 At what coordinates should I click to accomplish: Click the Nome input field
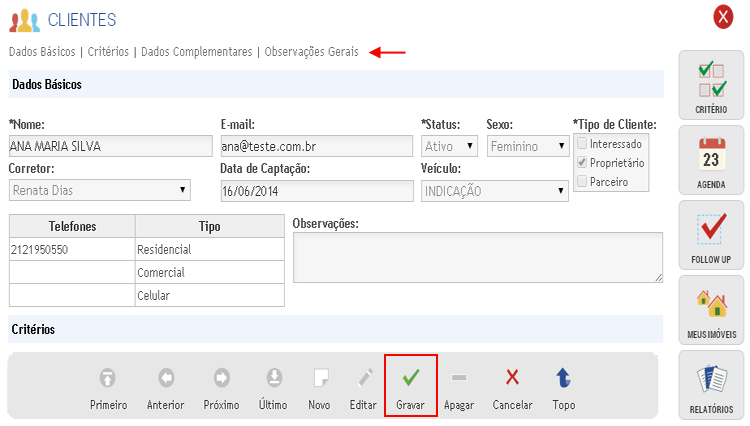110,146
